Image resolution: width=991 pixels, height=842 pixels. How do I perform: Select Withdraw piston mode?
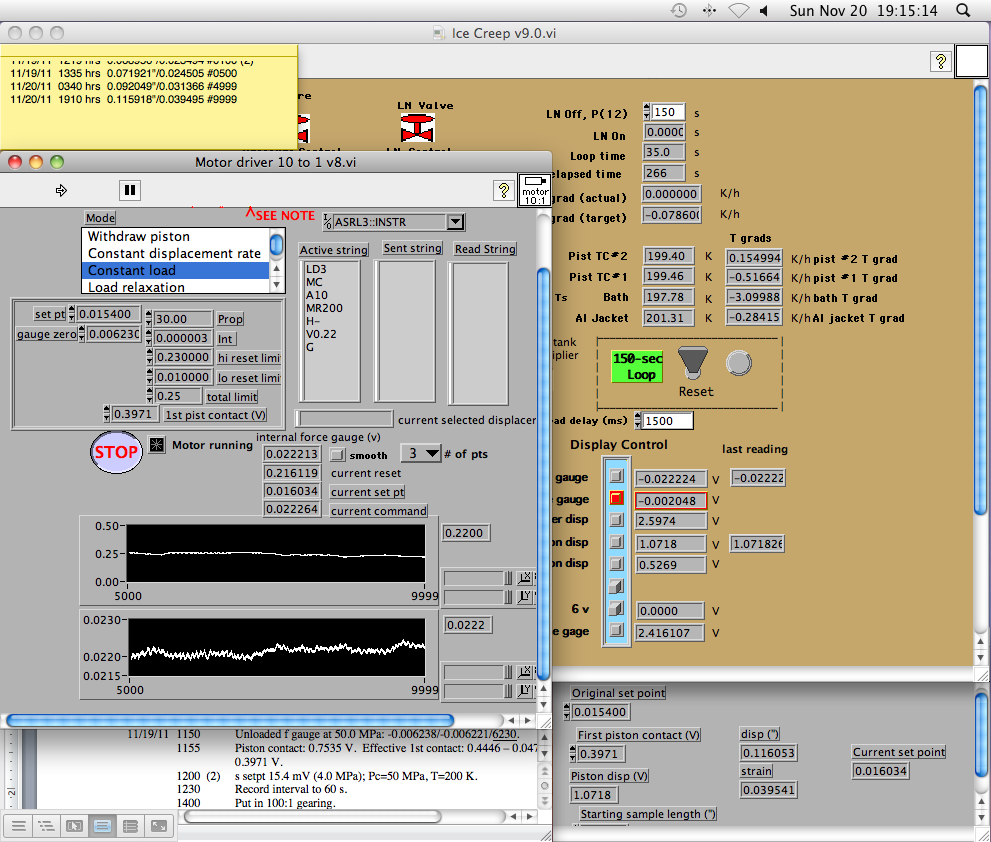point(139,237)
